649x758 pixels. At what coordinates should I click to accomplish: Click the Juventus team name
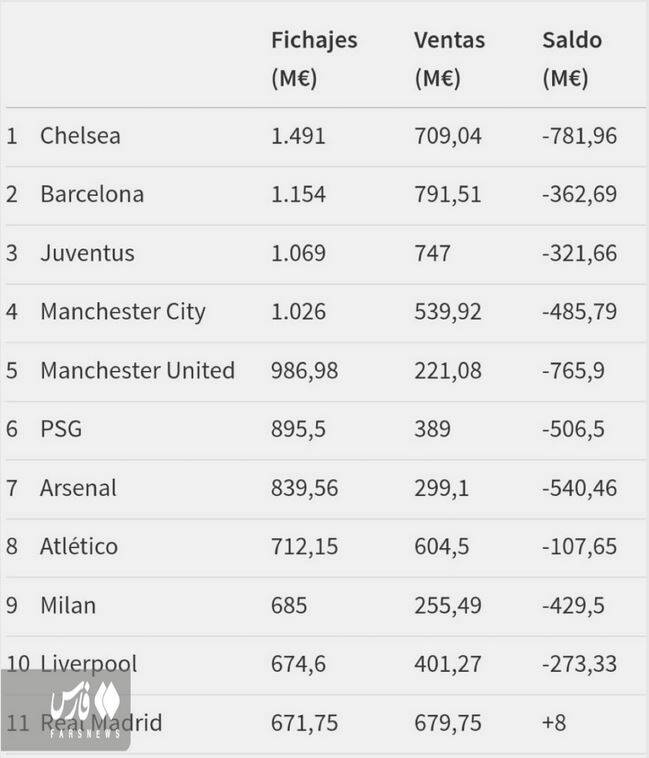(x=87, y=253)
